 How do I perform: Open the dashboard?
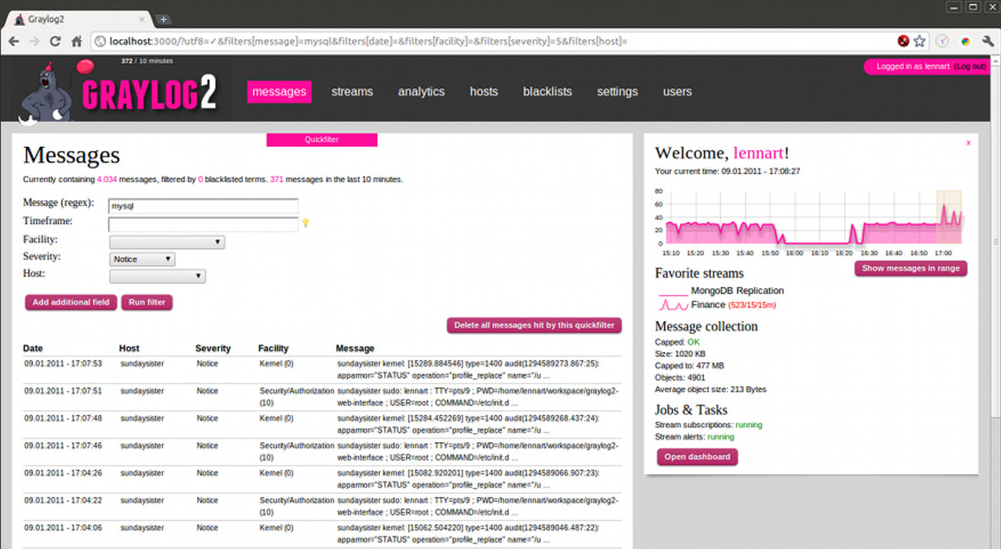pos(697,457)
